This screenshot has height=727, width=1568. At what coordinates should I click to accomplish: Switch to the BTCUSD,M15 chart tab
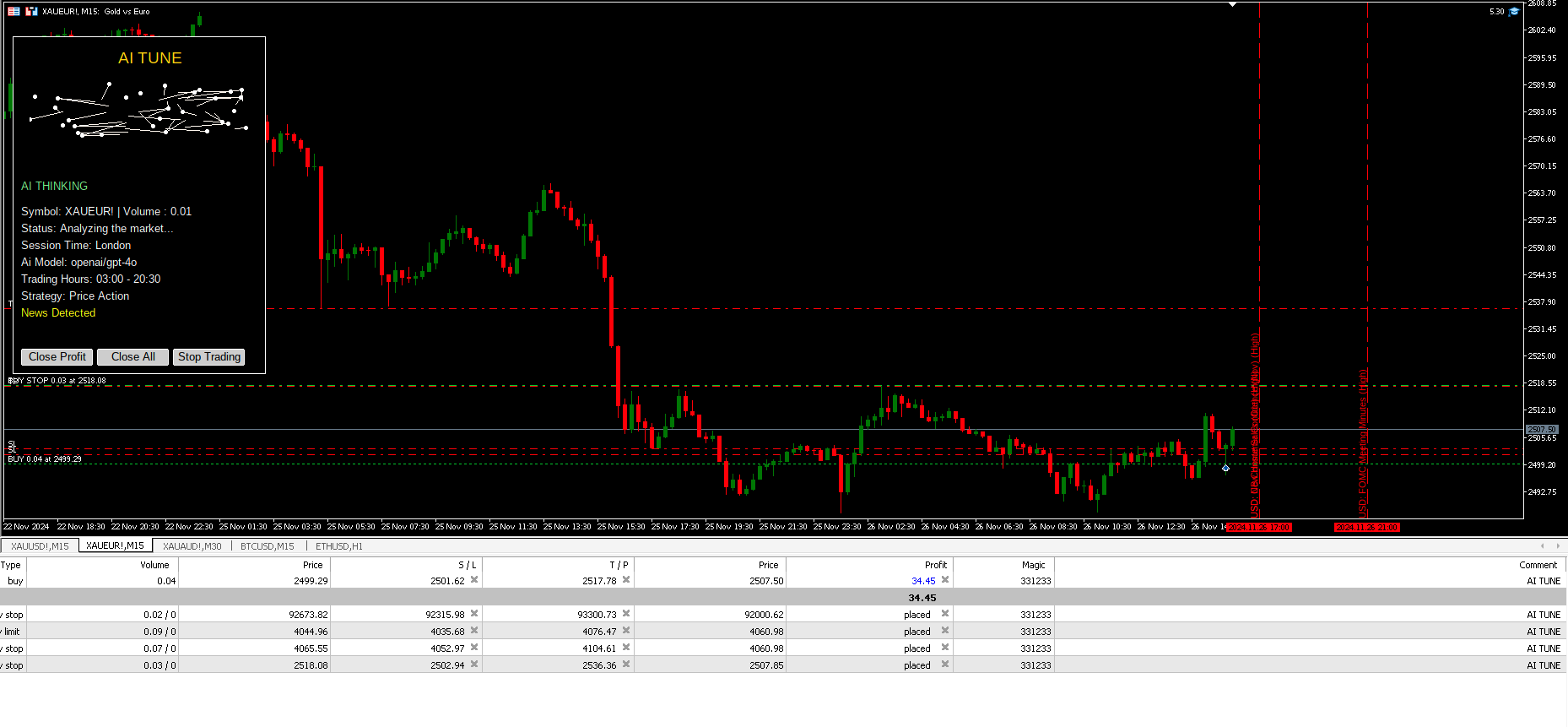pyautogui.click(x=267, y=546)
